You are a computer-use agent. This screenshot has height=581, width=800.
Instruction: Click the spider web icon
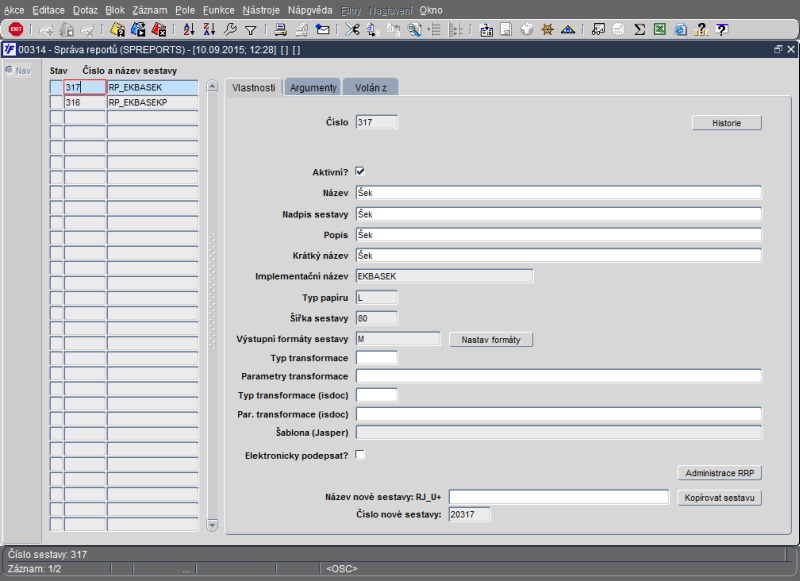pyautogui.click(x=547, y=30)
